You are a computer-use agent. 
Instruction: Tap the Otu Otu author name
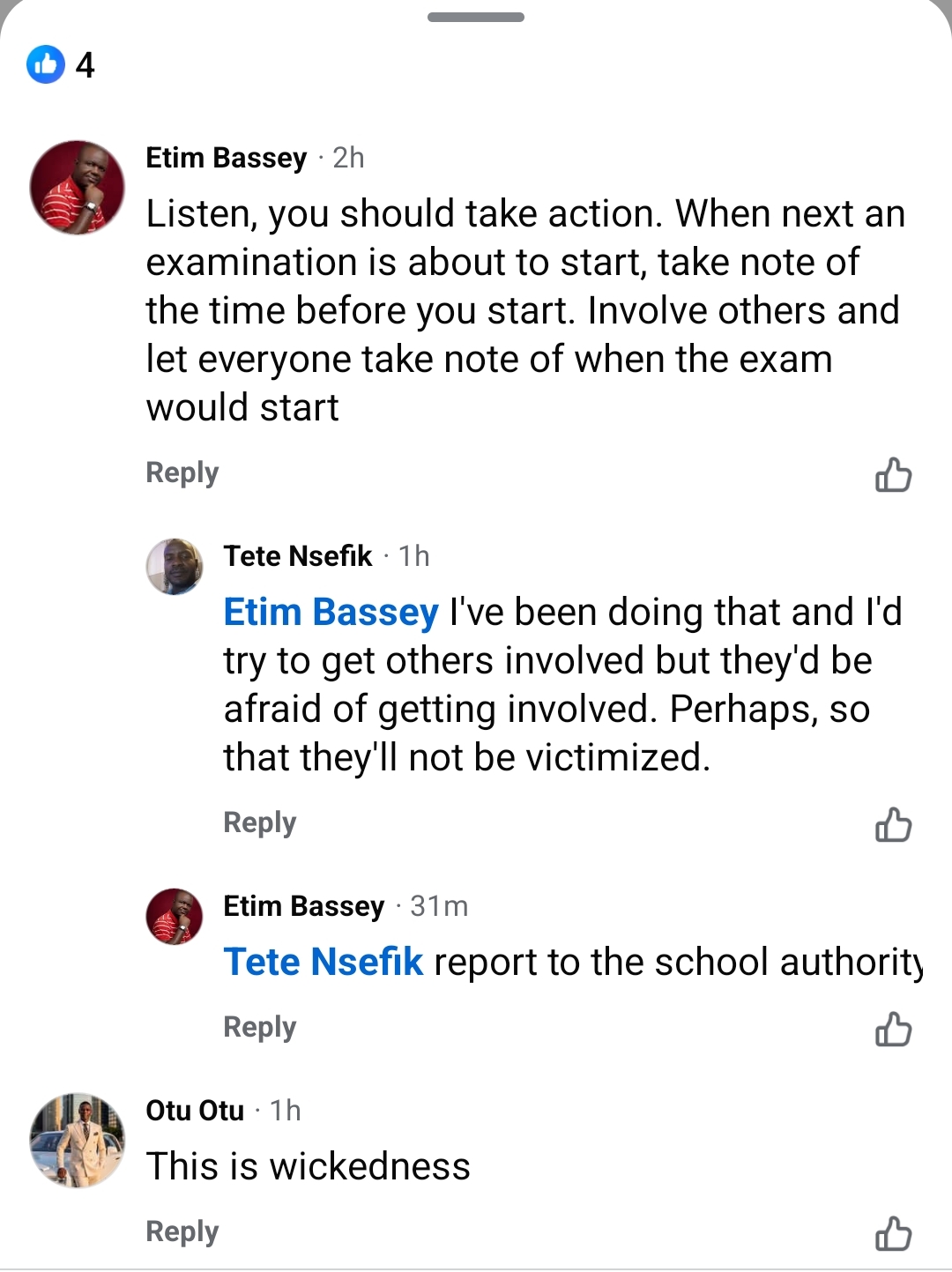tap(195, 1111)
